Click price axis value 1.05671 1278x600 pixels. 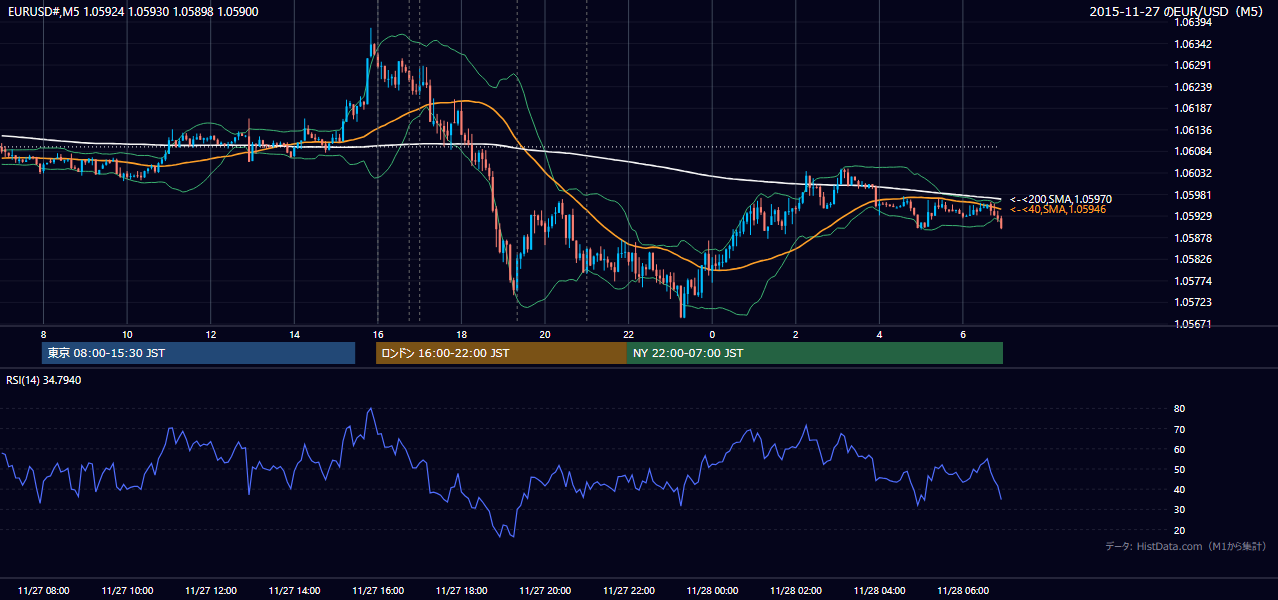(x=1195, y=324)
